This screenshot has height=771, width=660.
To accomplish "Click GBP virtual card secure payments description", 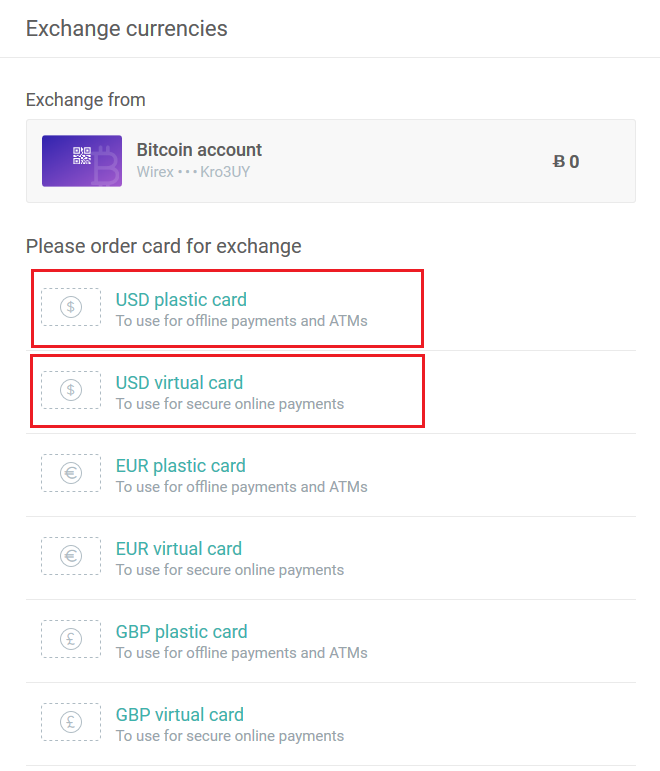I will point(229,736).
